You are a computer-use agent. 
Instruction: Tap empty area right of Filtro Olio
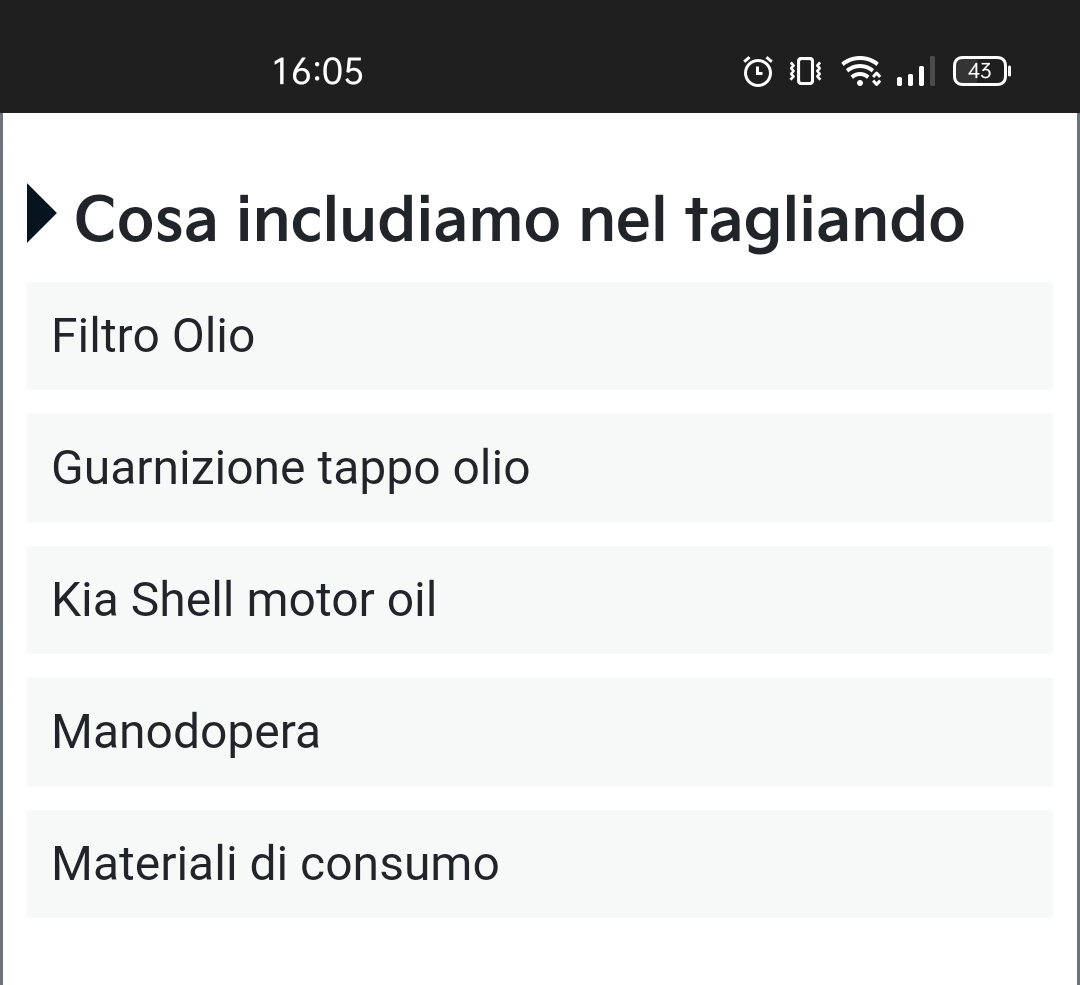click(654, 336)
